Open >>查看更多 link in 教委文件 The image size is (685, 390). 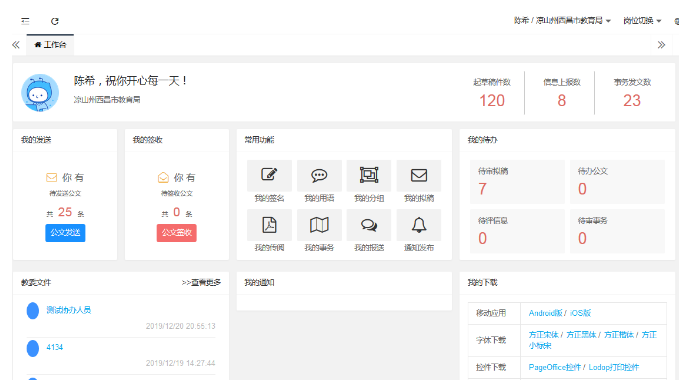pyautogui.click(x=201, y=283)
